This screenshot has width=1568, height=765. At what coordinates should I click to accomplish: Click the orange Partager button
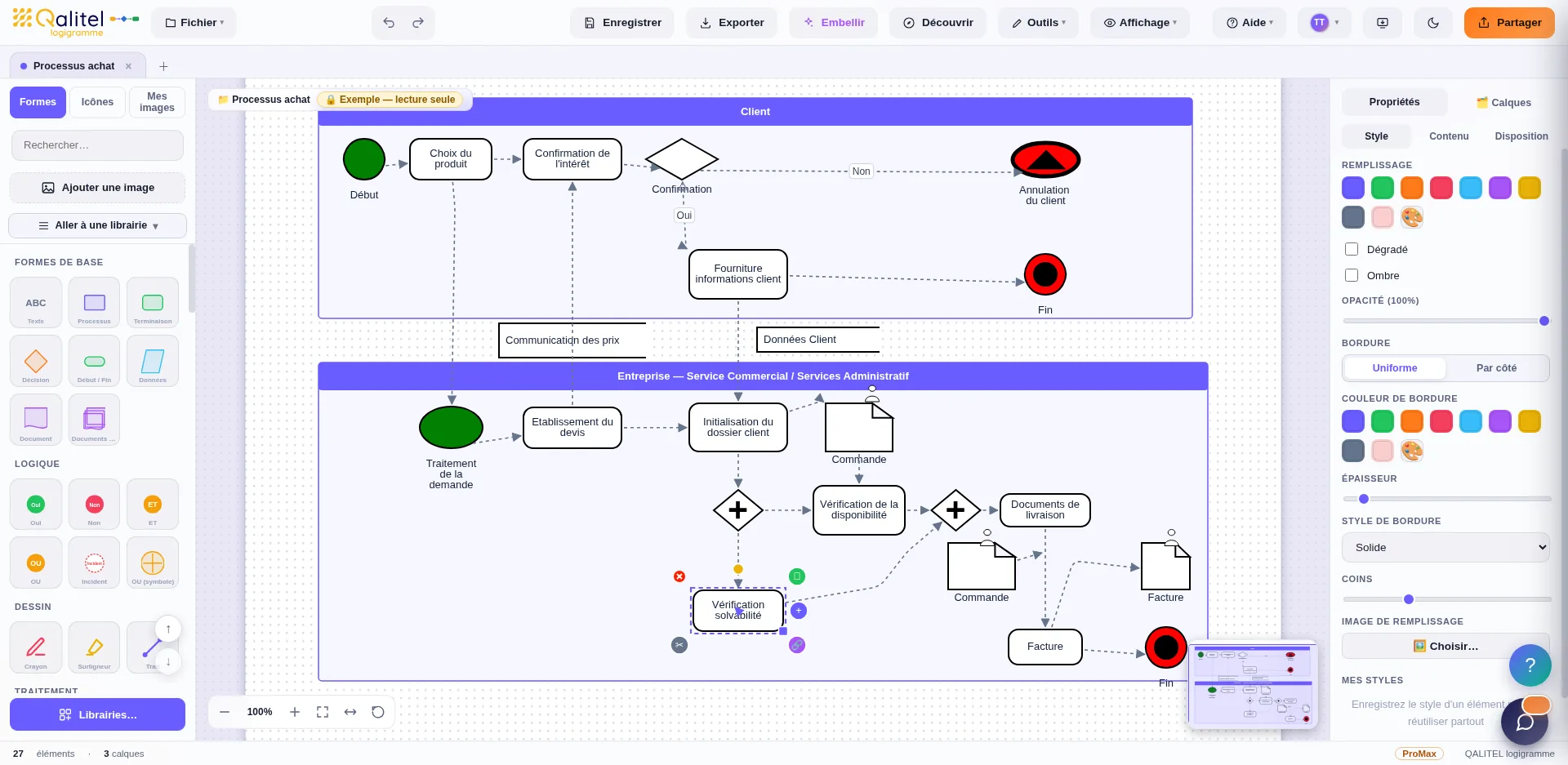pos(1509,23)
